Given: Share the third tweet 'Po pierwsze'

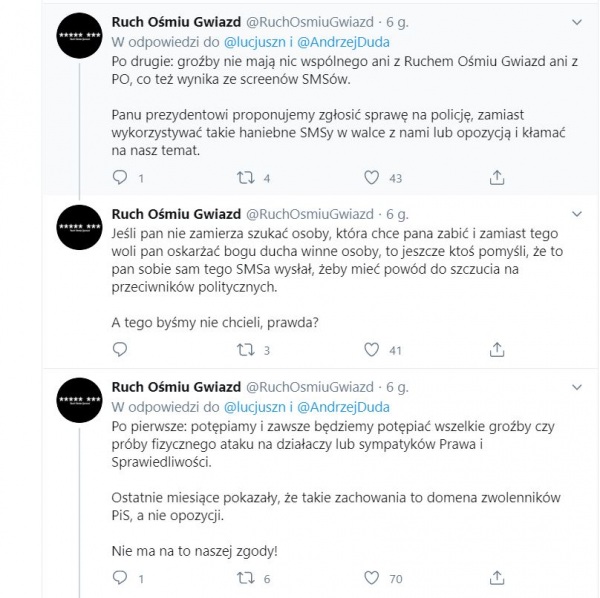Looking at the screenshot, I should (x=497, y=578).
